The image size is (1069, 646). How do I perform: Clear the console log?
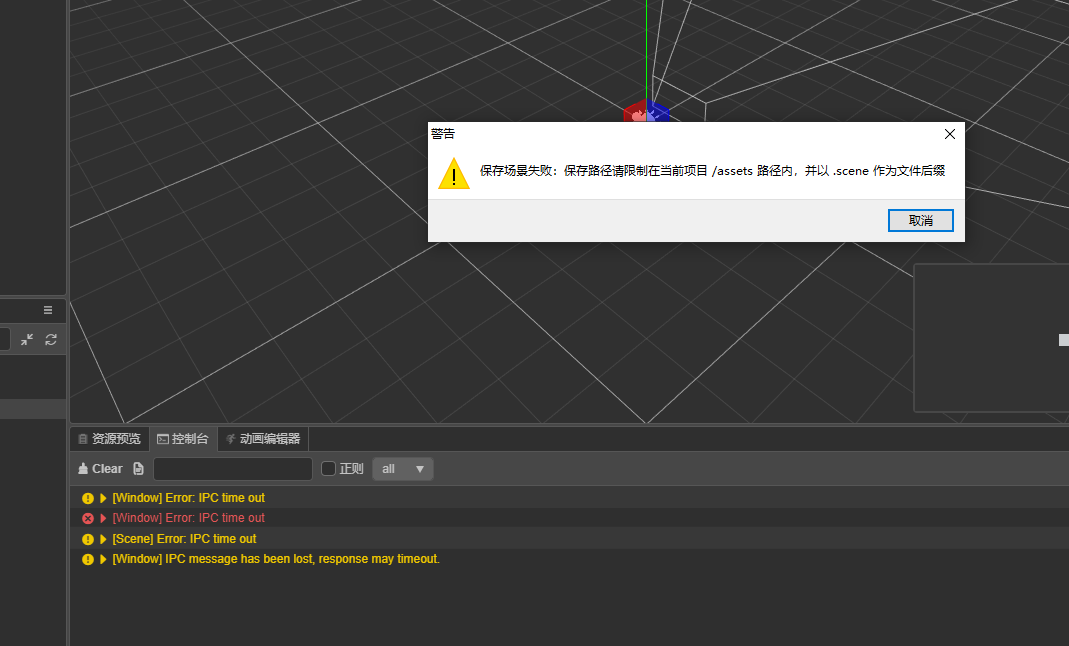point(100,469)
